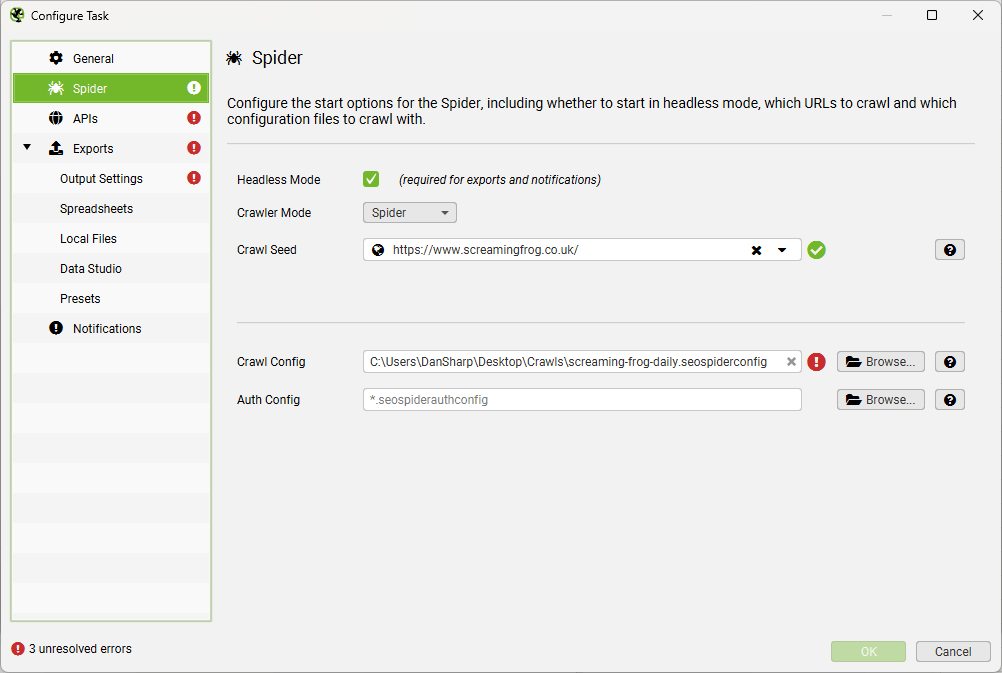1002x673 pixels.
Task: Open Local Files export settings
Action: (x=111, y=238)
